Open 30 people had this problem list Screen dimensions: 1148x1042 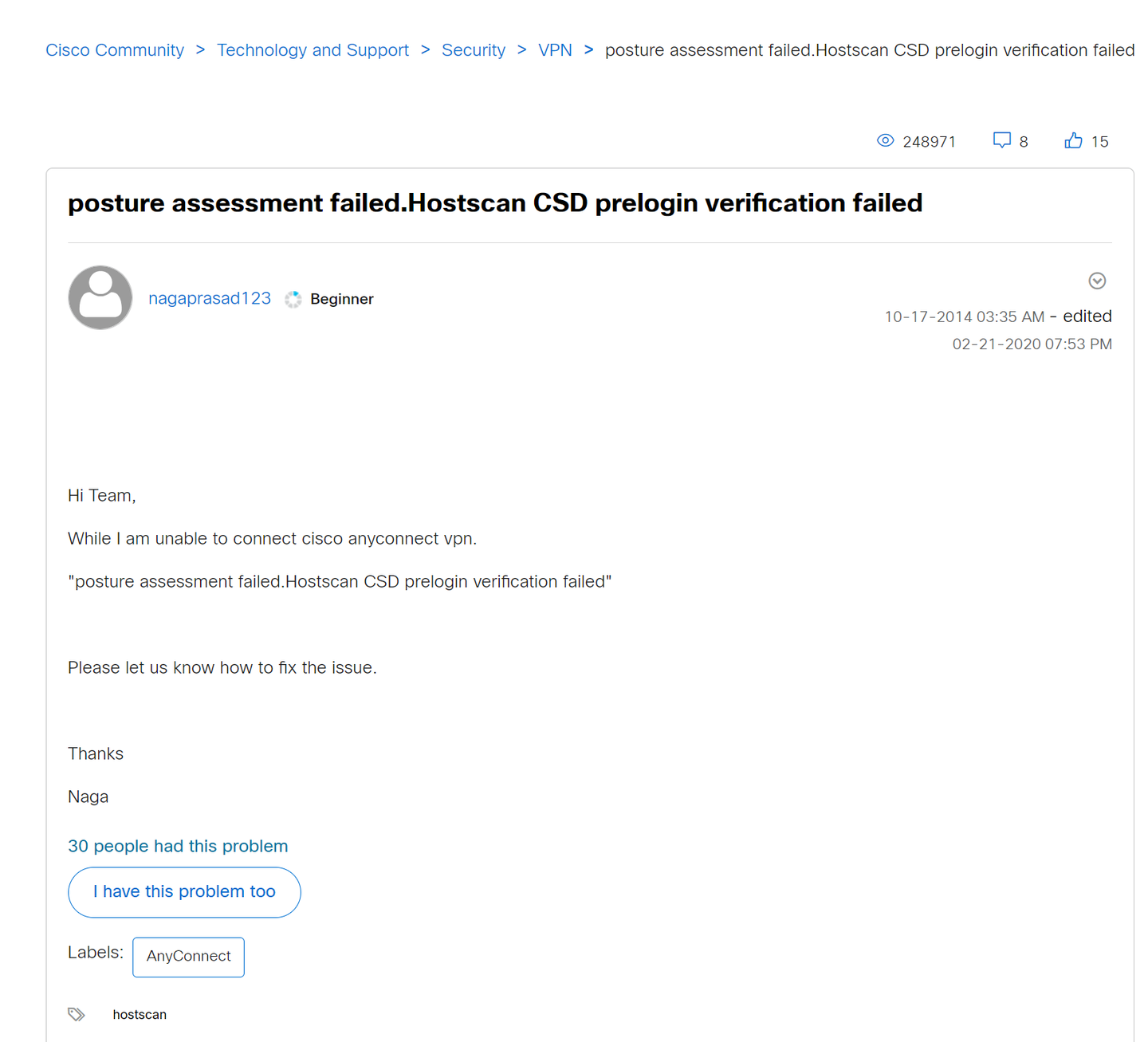[x=178, y=846]
